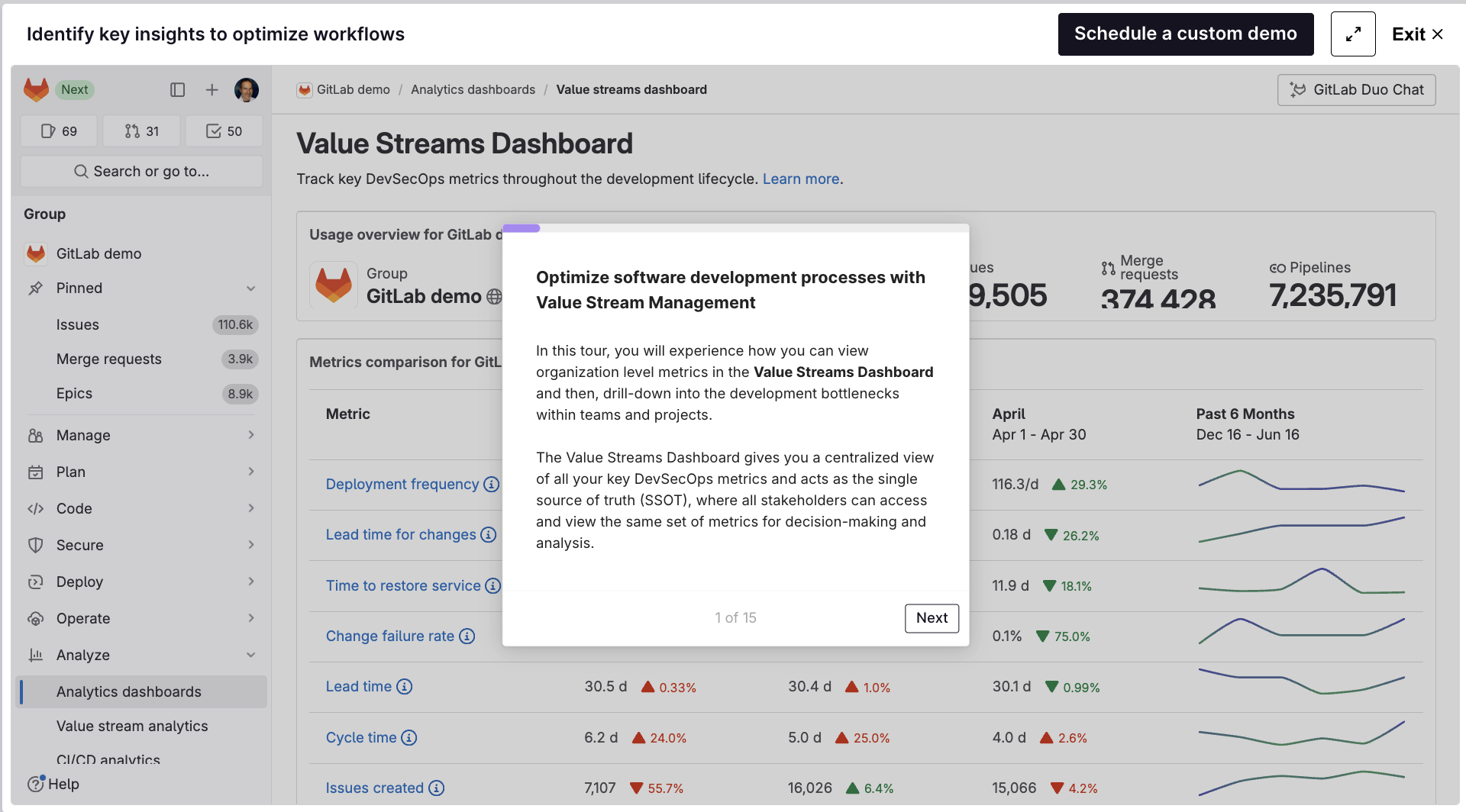Click the pin icon beside Pinned
The width and height of the screenshot is (1466, 812).
pos(35,288)
